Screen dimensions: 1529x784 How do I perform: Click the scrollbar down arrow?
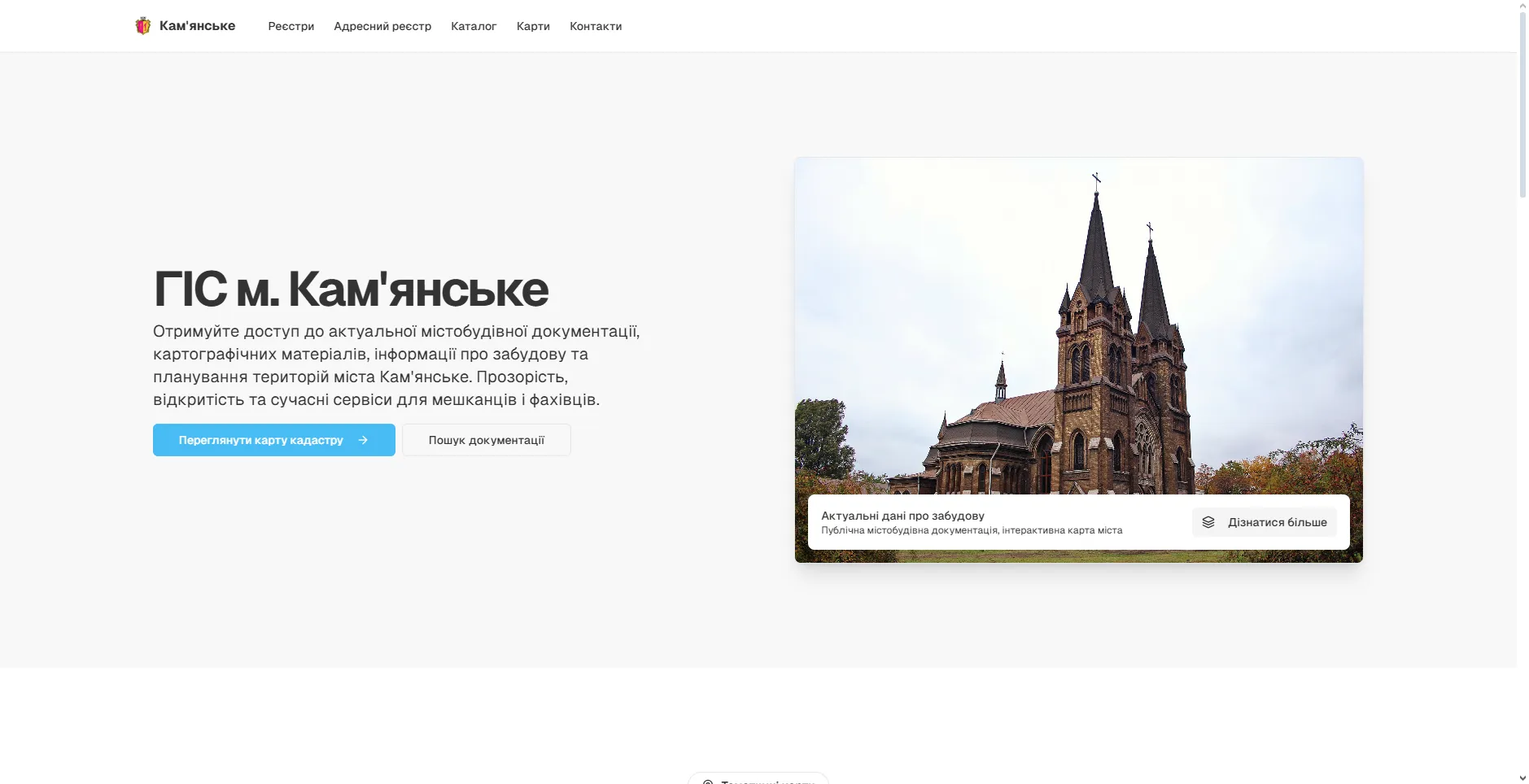pos(1522,778)
